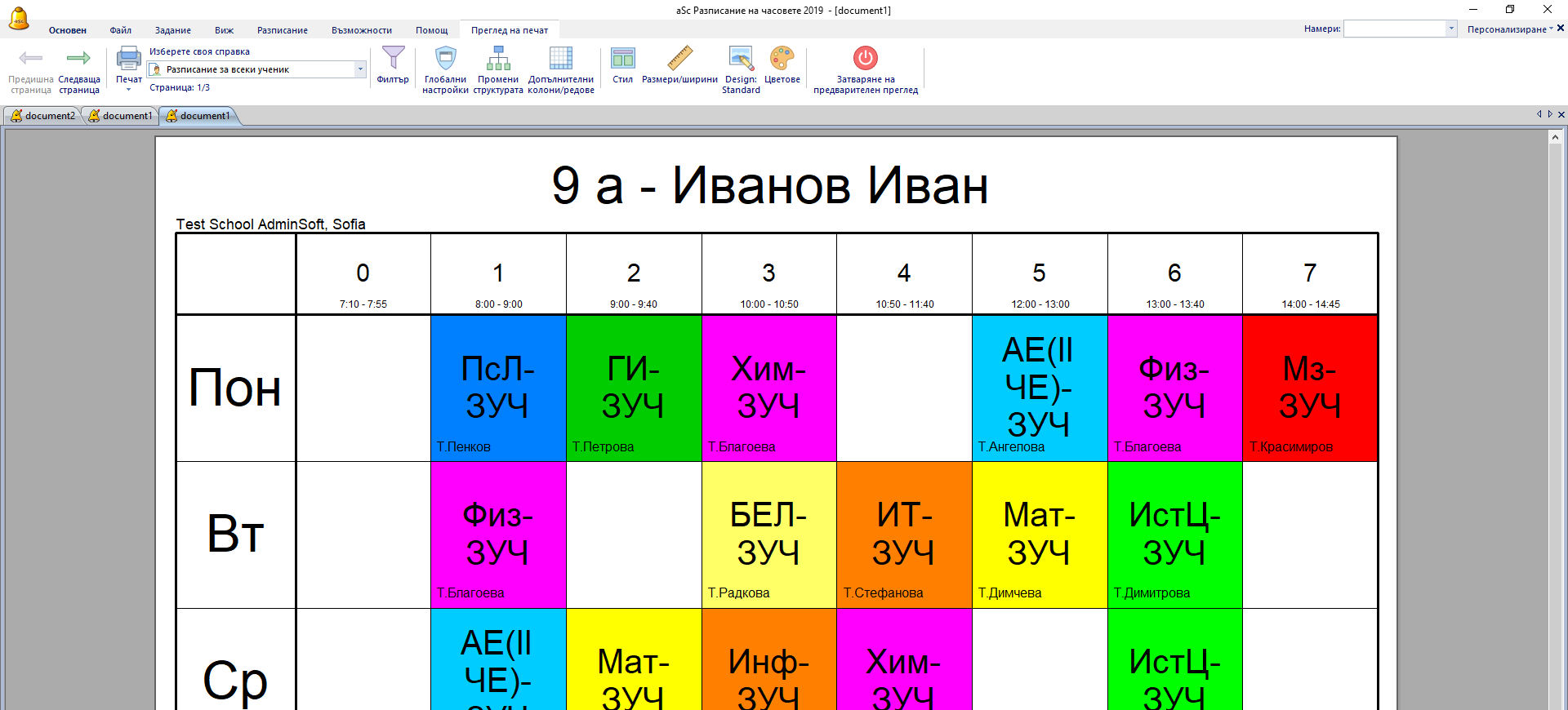Open the Style (Стил) tool

pyautogui.click(x=622, y=60)
